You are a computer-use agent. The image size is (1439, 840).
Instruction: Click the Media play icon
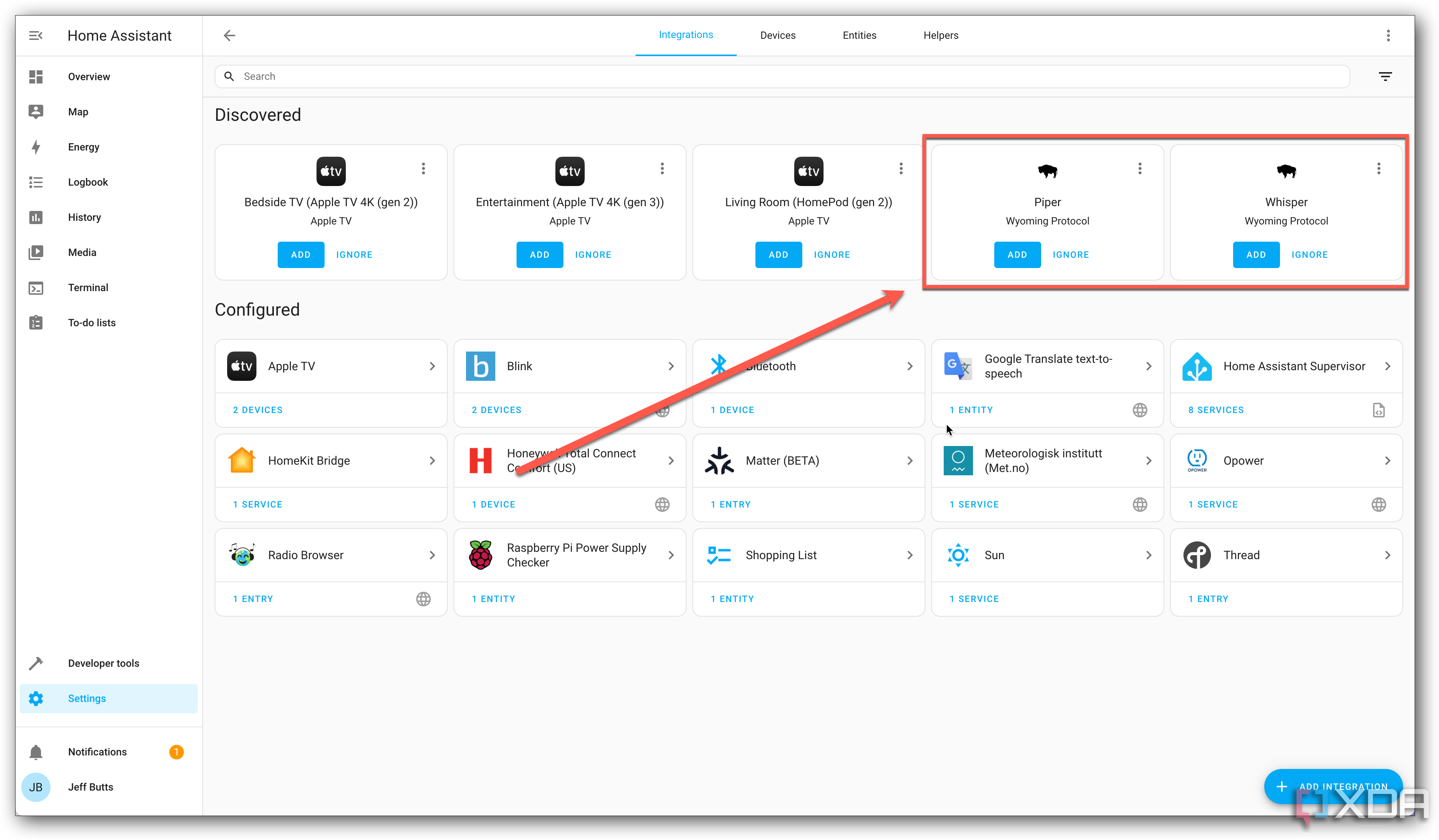[36, 252]
